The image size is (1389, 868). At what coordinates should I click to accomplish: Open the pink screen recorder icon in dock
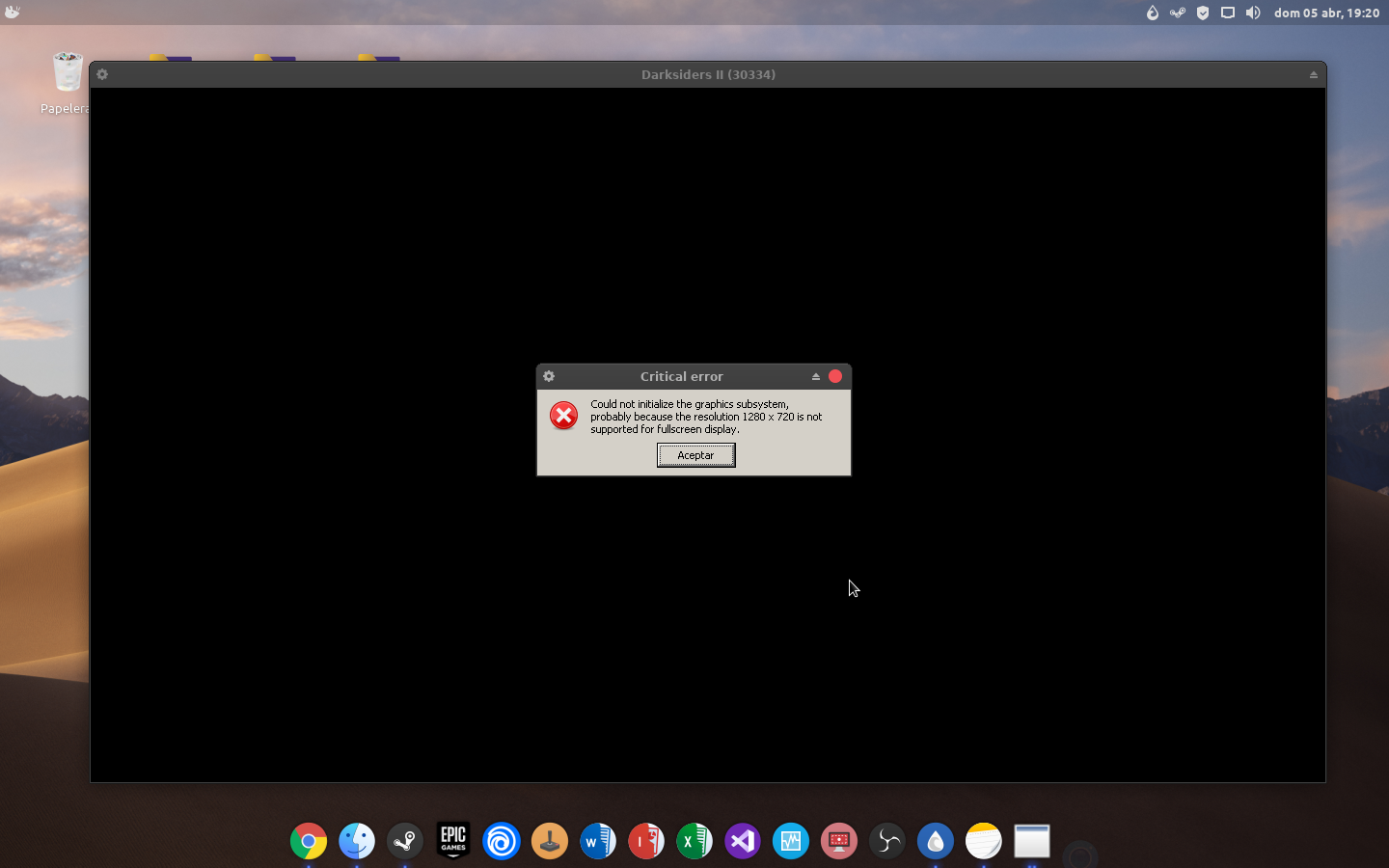[x=839, y=841]
